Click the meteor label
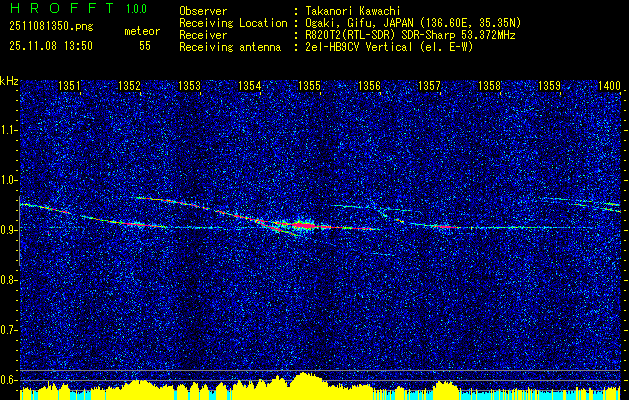629x400 pixels. click(x=142, y=31)
